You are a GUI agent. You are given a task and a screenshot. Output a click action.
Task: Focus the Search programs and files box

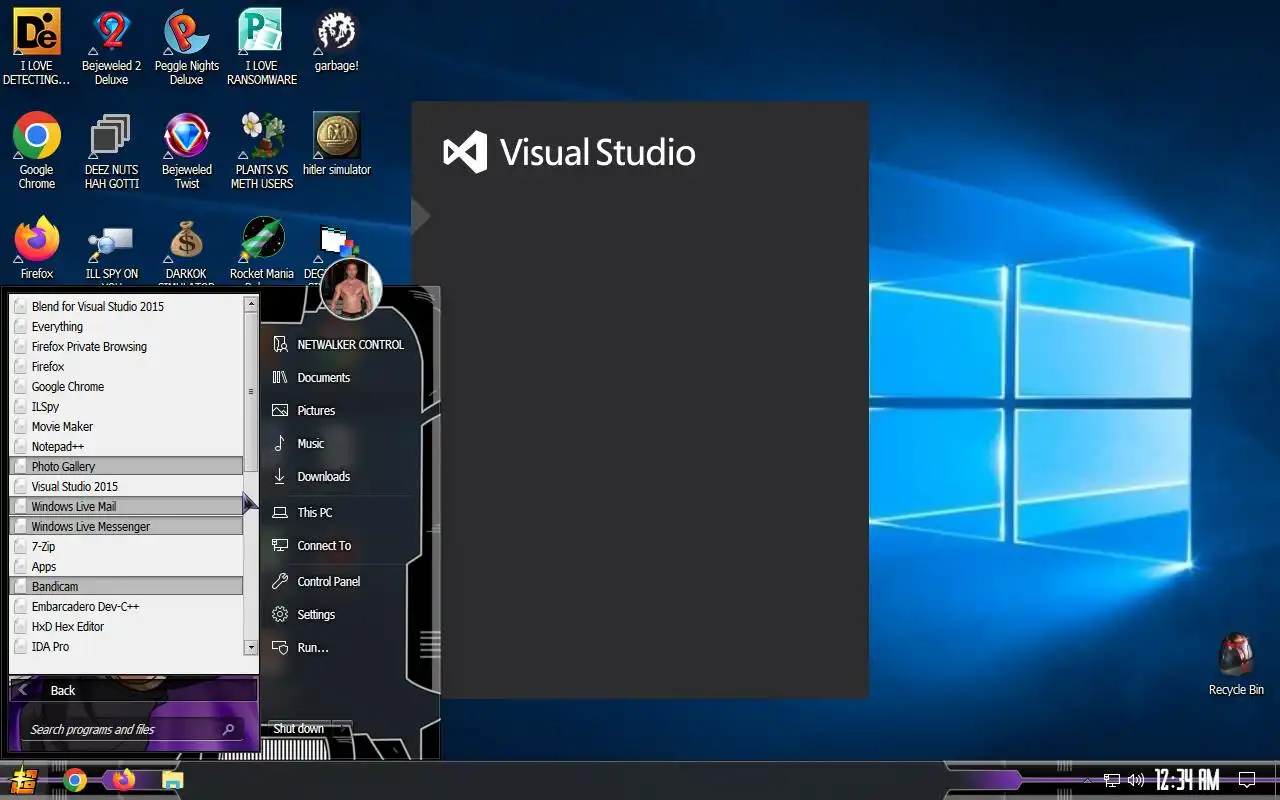[131, 729]
